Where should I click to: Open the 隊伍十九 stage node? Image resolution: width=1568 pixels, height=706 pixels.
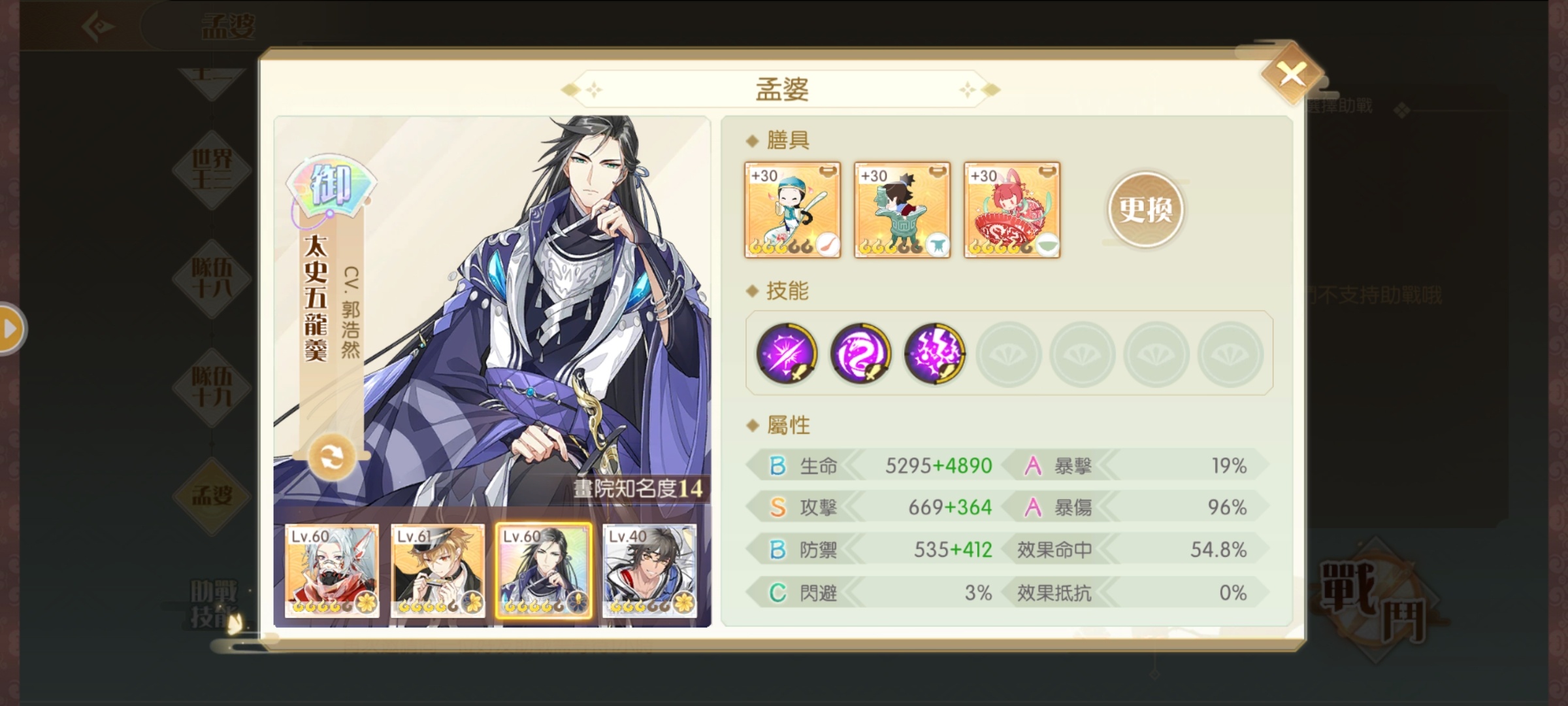click(x=212, y=387)
